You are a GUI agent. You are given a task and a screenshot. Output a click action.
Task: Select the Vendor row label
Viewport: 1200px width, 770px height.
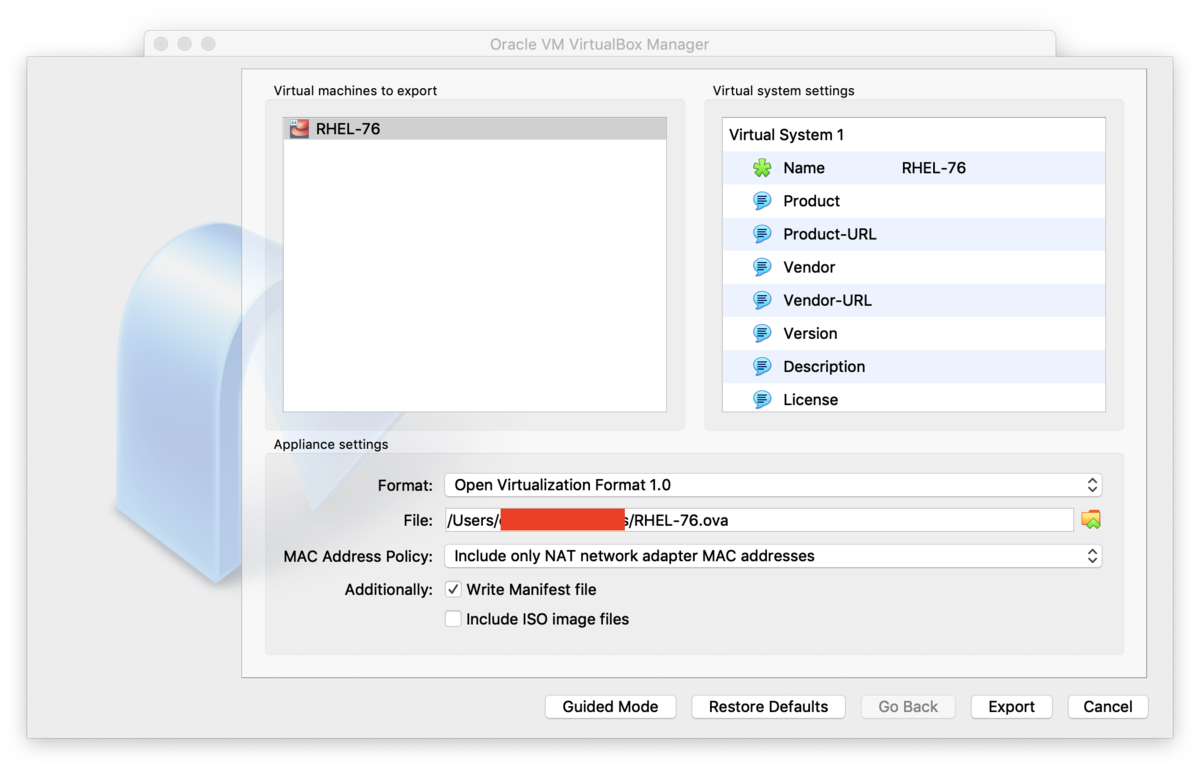pos(809,267)
